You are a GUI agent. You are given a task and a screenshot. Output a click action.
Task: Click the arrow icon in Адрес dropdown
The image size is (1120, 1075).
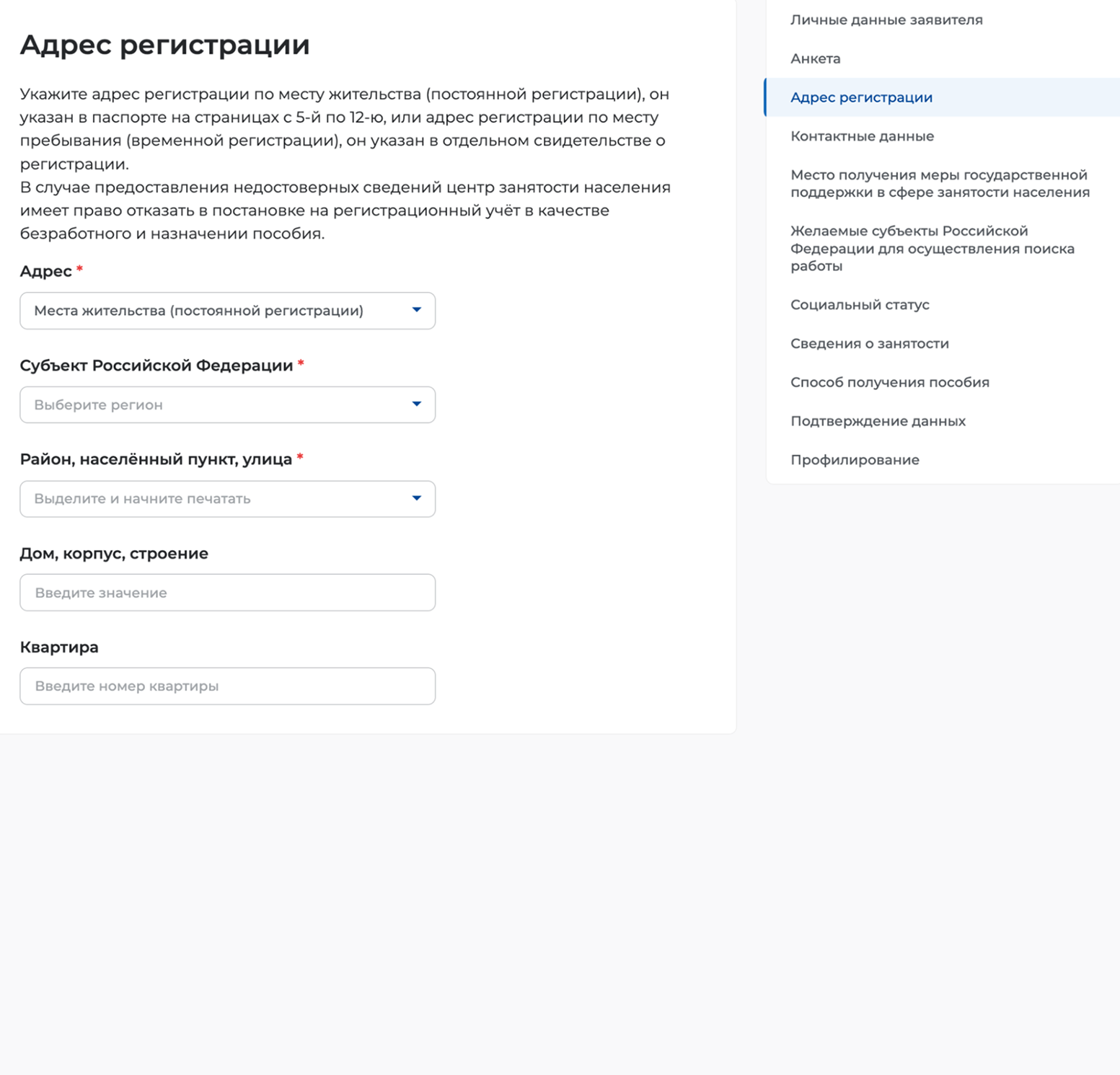416,310
